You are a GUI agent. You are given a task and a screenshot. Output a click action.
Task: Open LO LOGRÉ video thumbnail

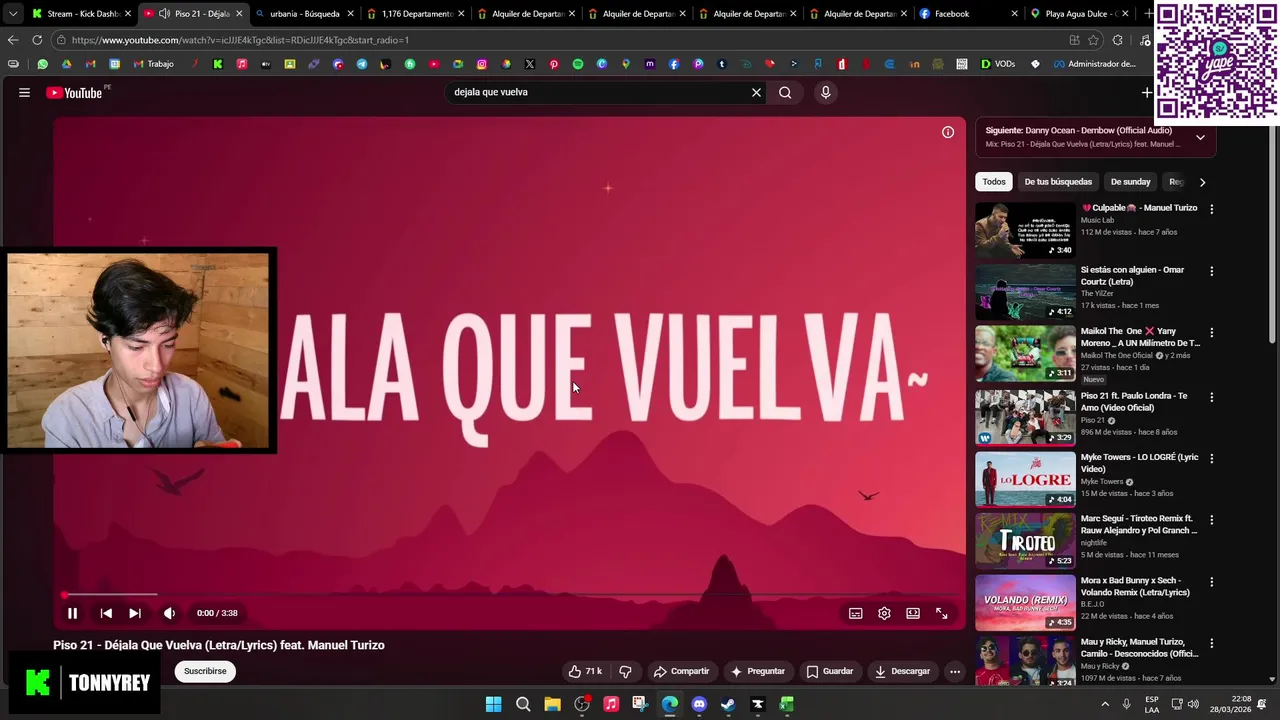[x=1025, y=480]
